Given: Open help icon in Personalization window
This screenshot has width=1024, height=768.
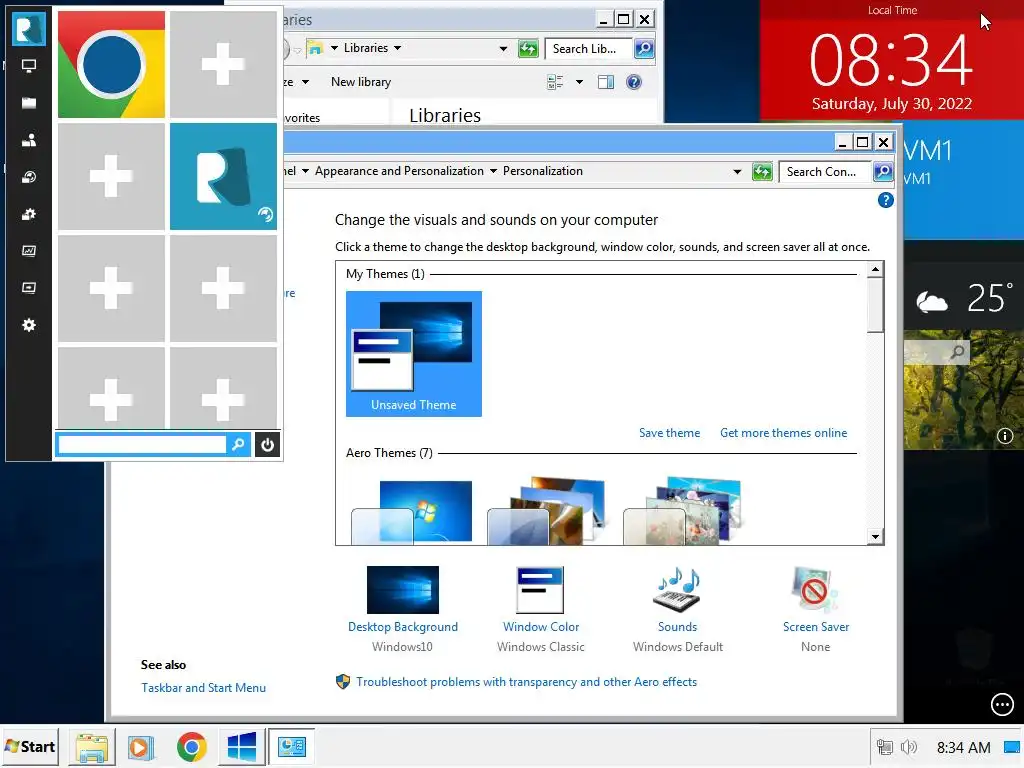Looking at the screenshot, I should (886, 200).
